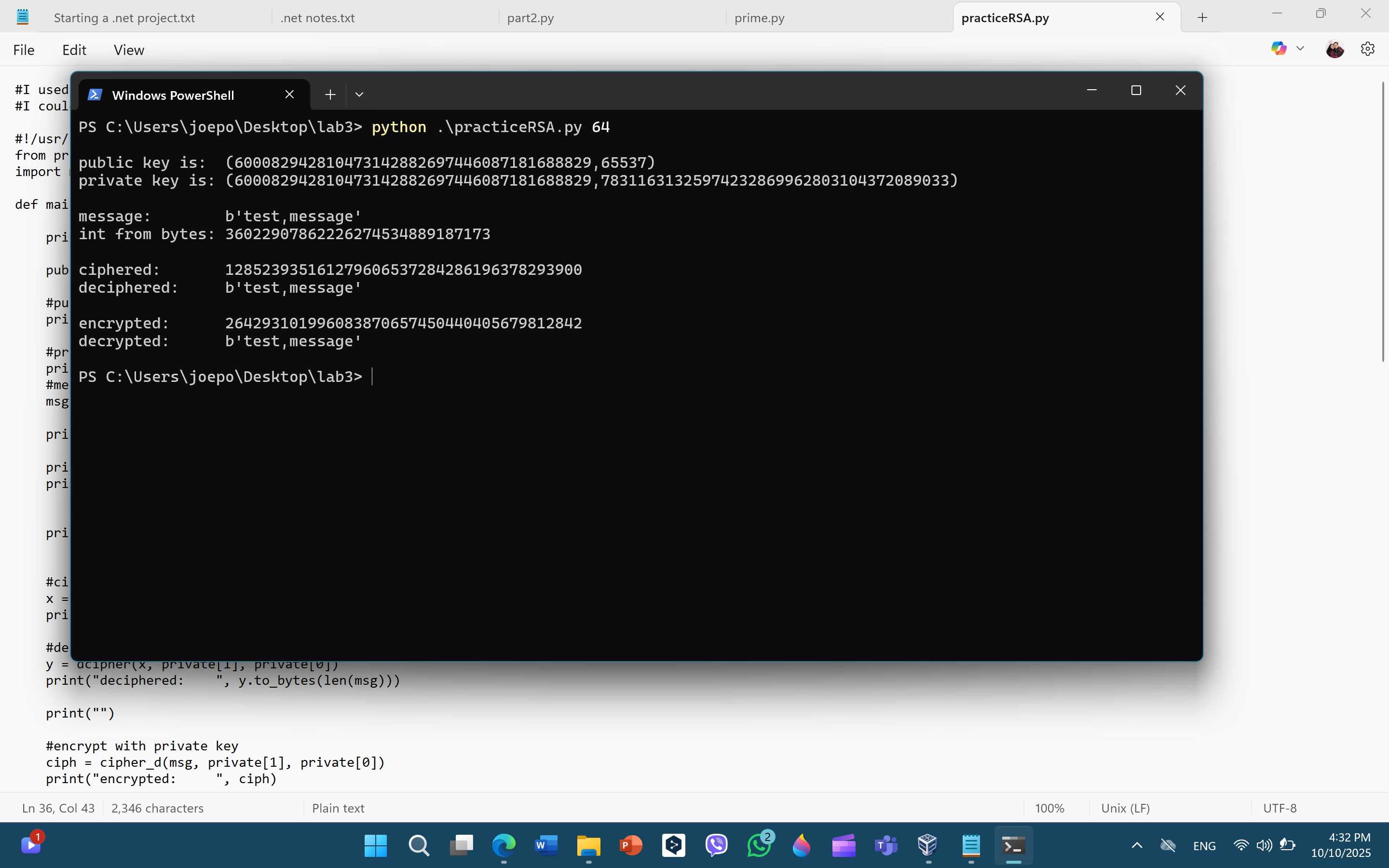Open Notepad settings with the gear icon
Image resolution: width=1389 pixels, height=868 pixels.
tap(1367, 49)
